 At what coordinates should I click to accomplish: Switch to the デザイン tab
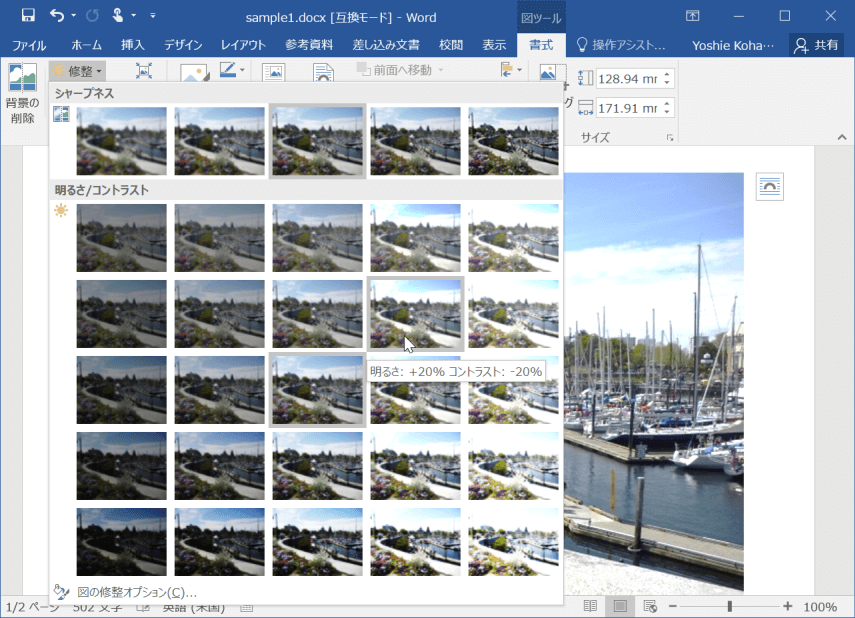click(183, 45)
